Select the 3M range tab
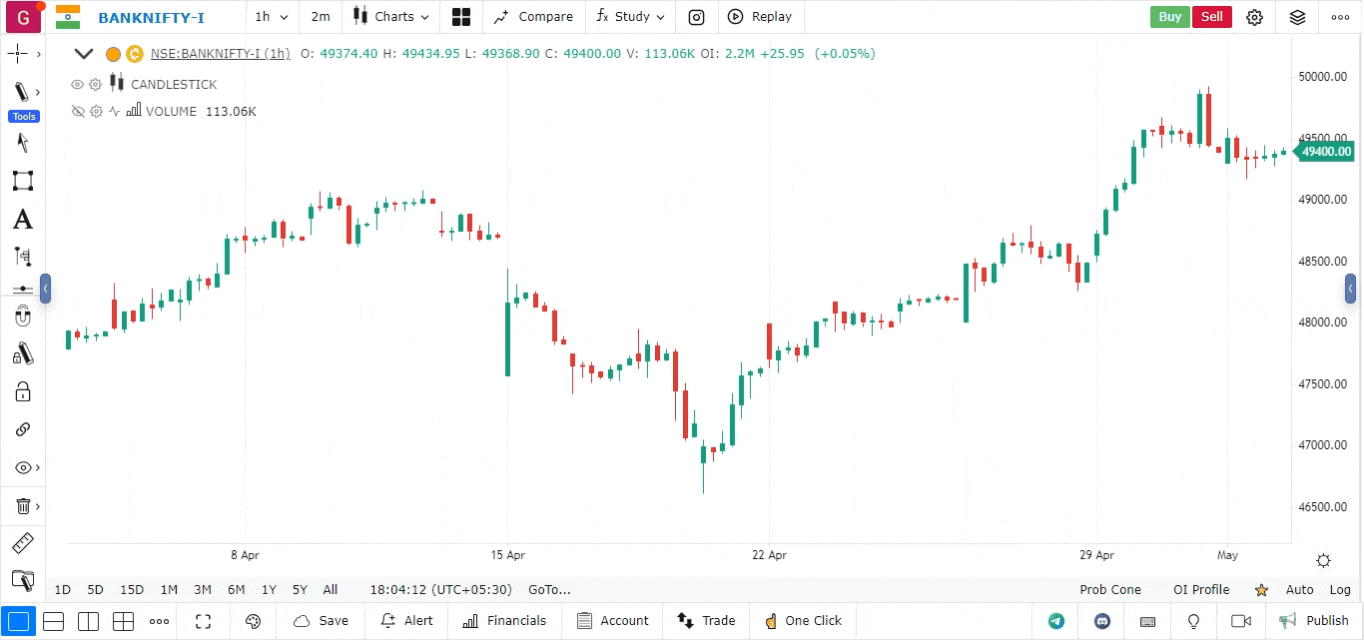Screen dimensions: 1364x640 (202, 590)
